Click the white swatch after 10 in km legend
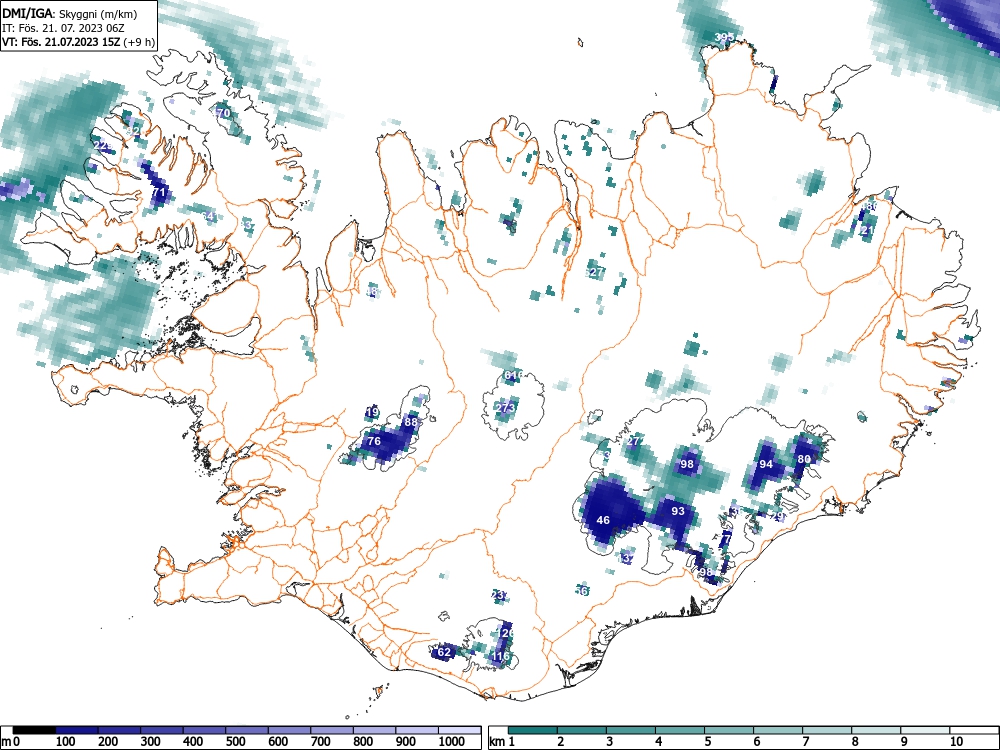The image size is (1000, 750). click(x=973, y=730)
